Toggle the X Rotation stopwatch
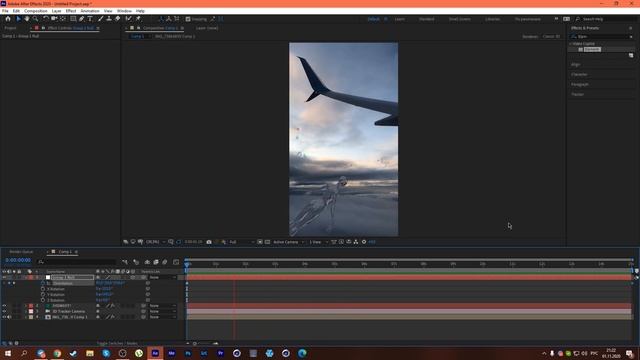Viewport: 640px width, 360px height. point(43,289)
